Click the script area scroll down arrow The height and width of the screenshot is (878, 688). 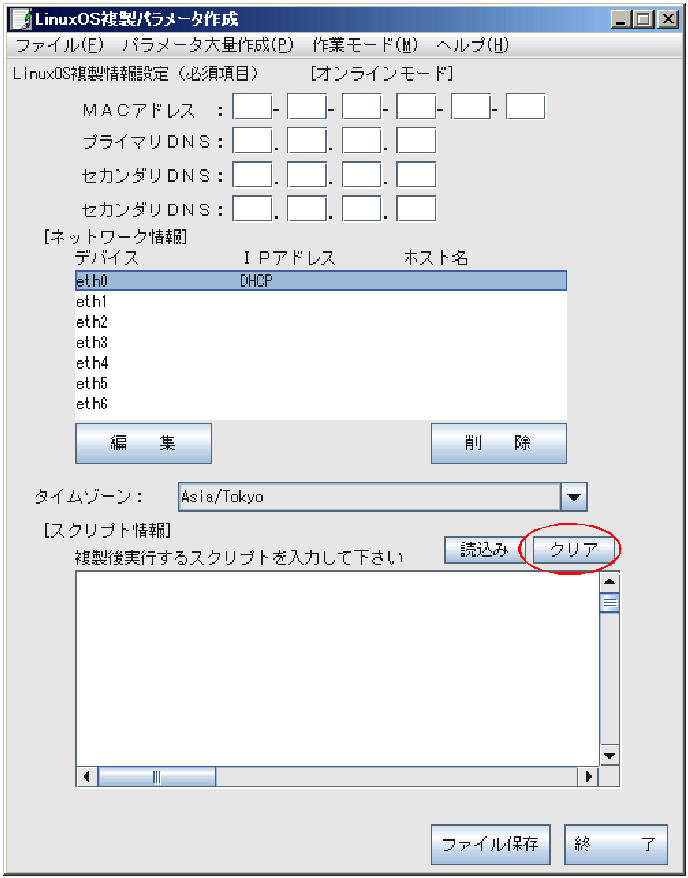tap(610, 755)
